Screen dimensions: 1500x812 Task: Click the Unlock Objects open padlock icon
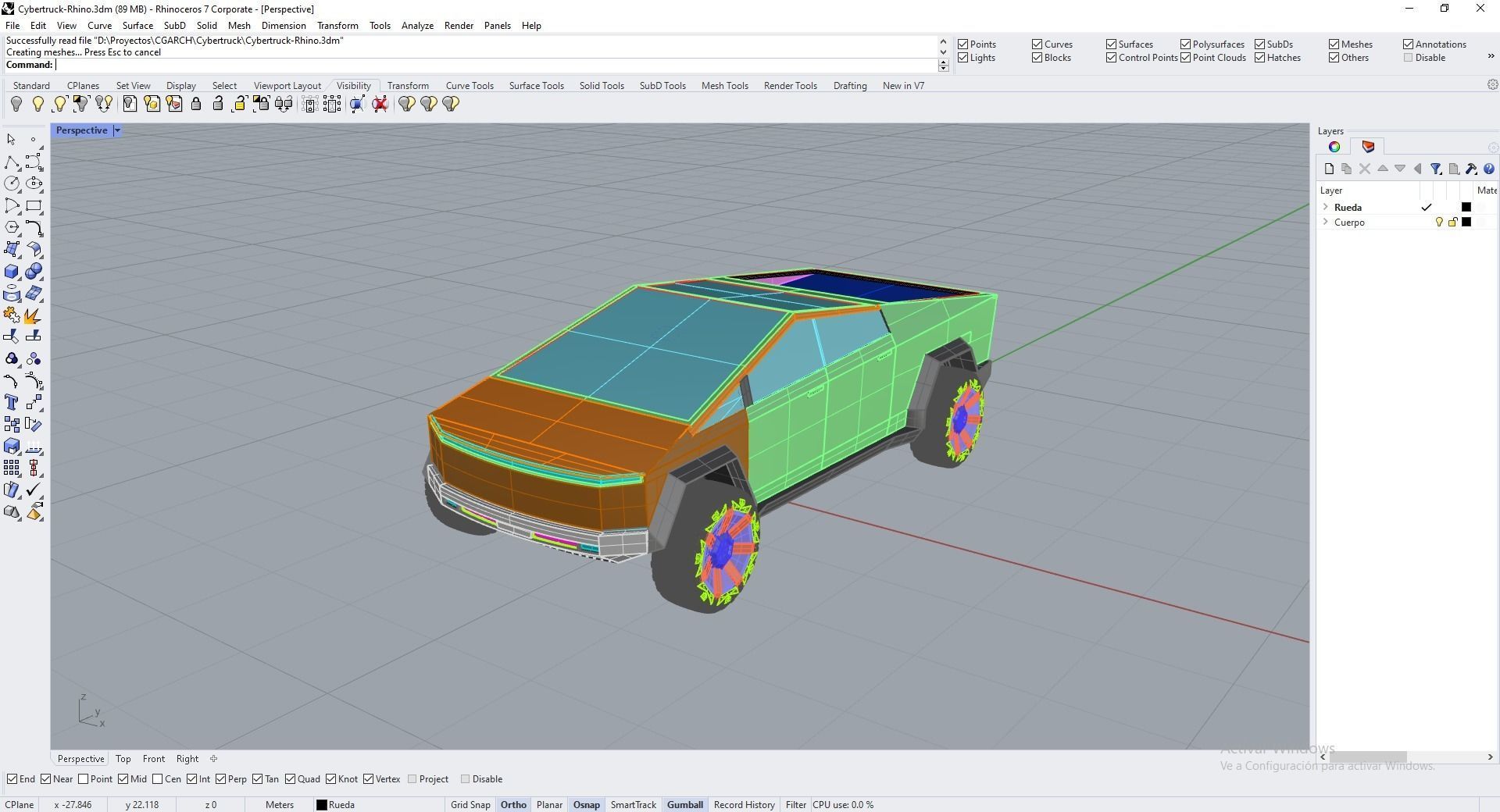pos(218,104)
